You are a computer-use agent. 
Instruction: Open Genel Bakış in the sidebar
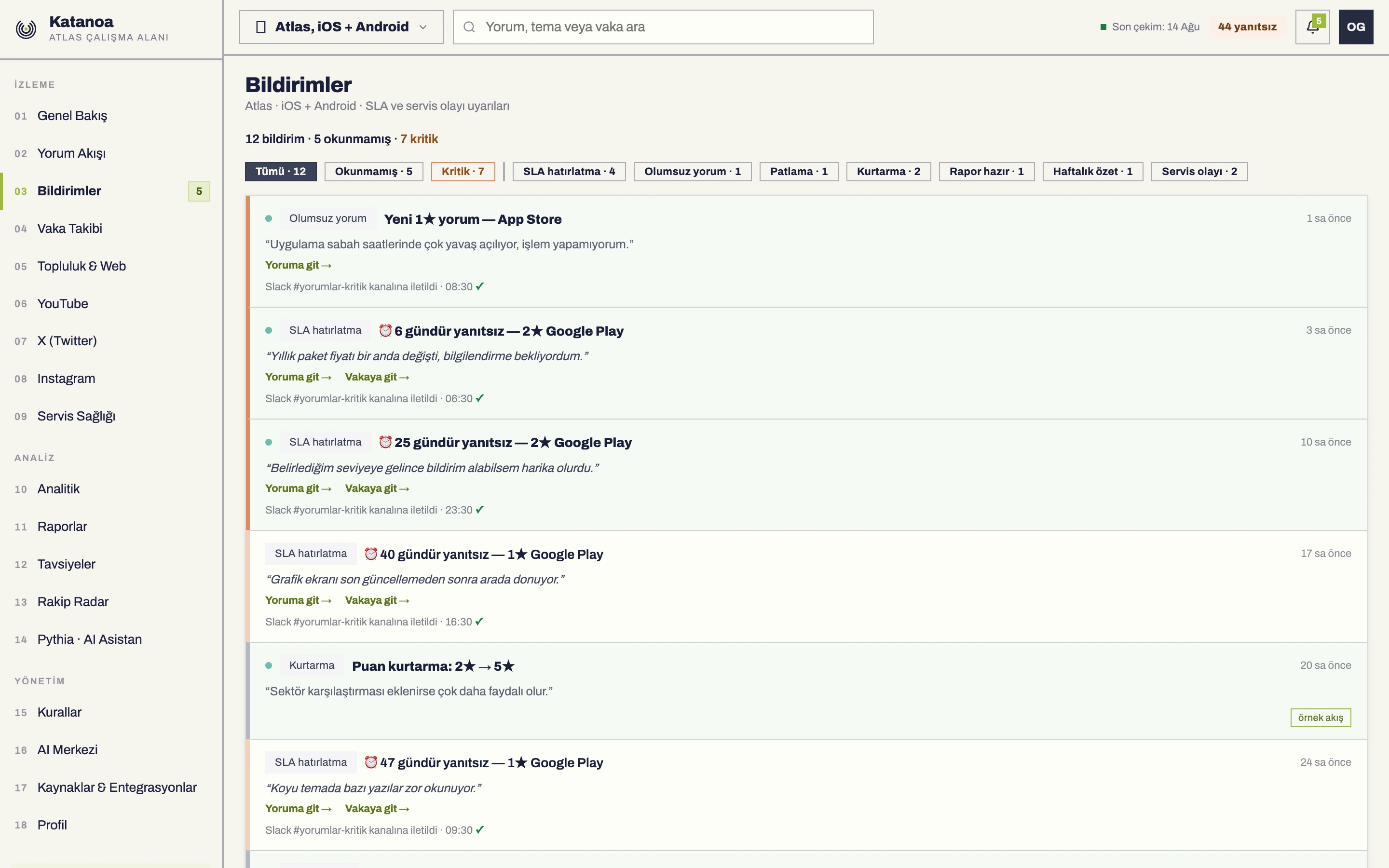[111, 116]
